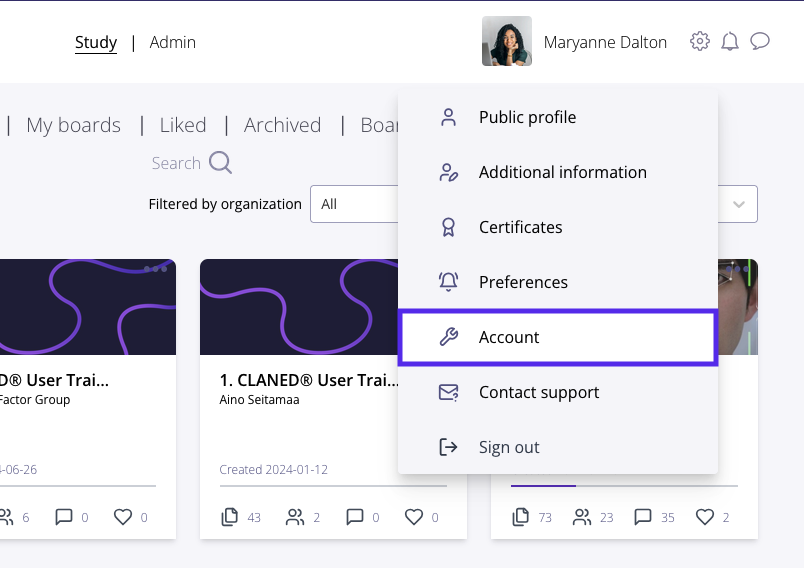Click the Search text field
Image resolution: width=804 pixels, height=568 pixels.
[176, 163]
